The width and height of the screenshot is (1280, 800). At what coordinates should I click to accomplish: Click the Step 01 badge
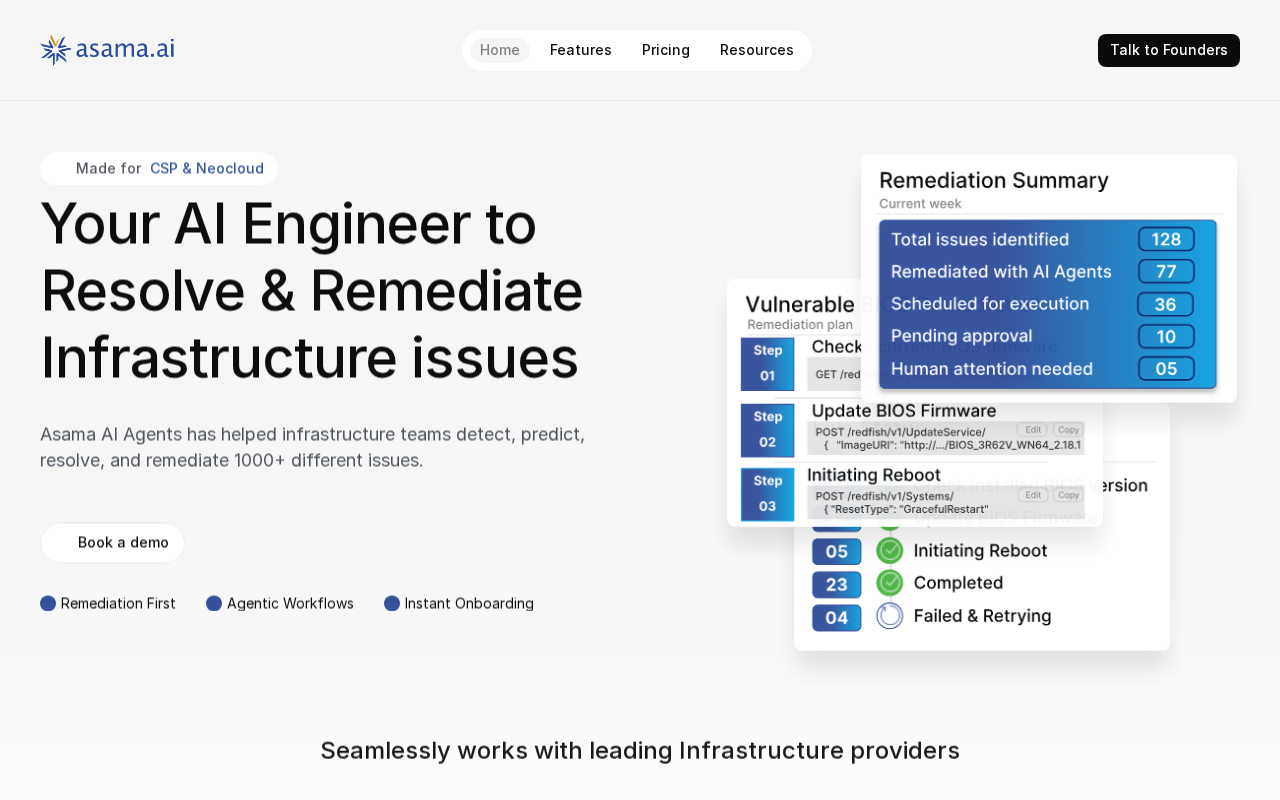(x=768, y=364)
